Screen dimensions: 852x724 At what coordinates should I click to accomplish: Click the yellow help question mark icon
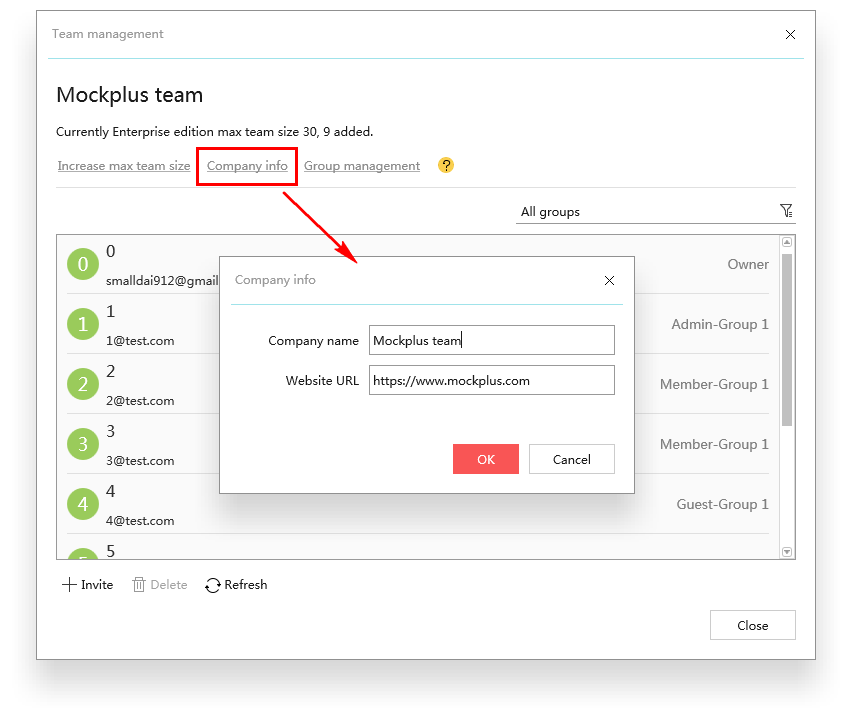(x=446, y=165)
